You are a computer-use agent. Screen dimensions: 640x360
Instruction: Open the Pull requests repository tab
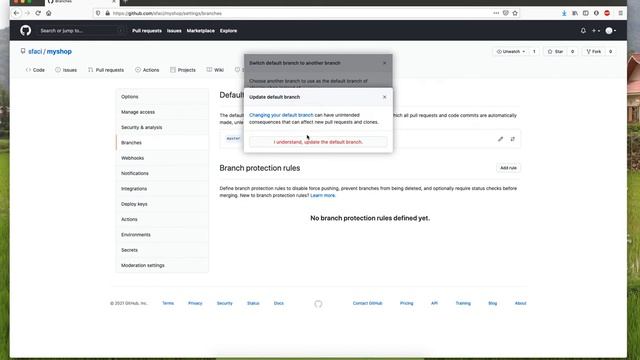106,70
